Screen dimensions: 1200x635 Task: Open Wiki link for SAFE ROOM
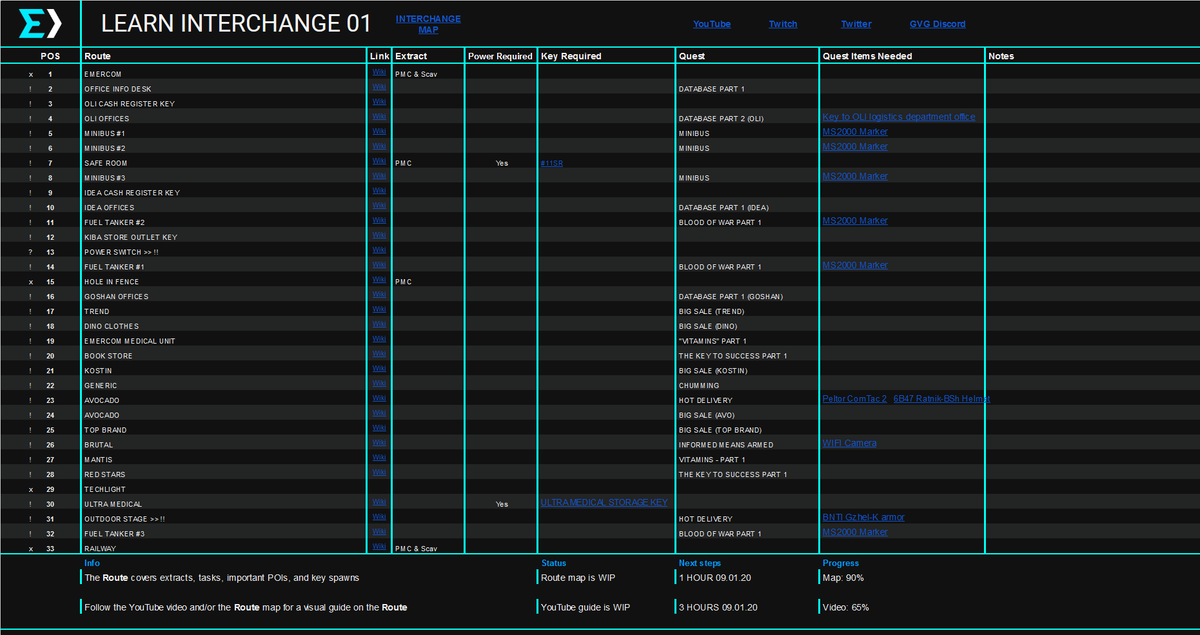pos(378,161)
